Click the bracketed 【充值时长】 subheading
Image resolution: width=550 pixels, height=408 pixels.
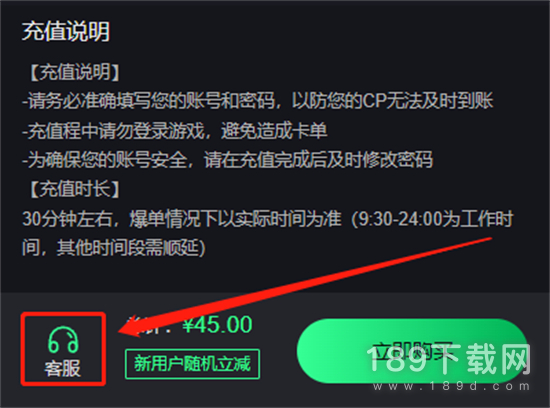(74, 189)
